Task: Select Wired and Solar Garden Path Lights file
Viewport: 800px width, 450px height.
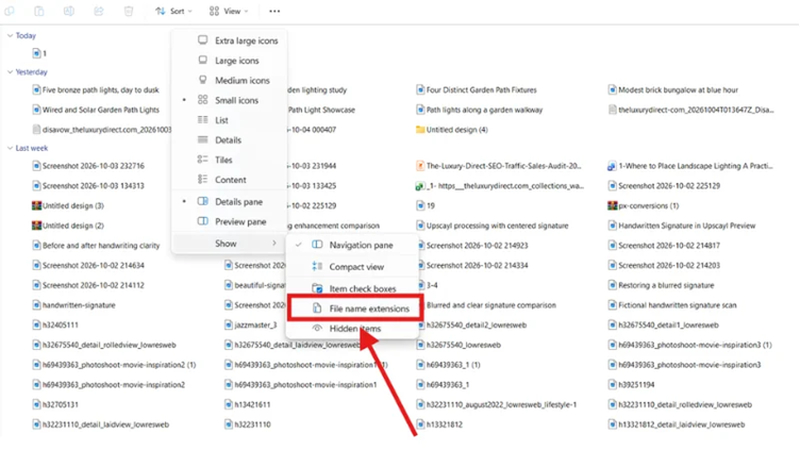Action: 95,110
